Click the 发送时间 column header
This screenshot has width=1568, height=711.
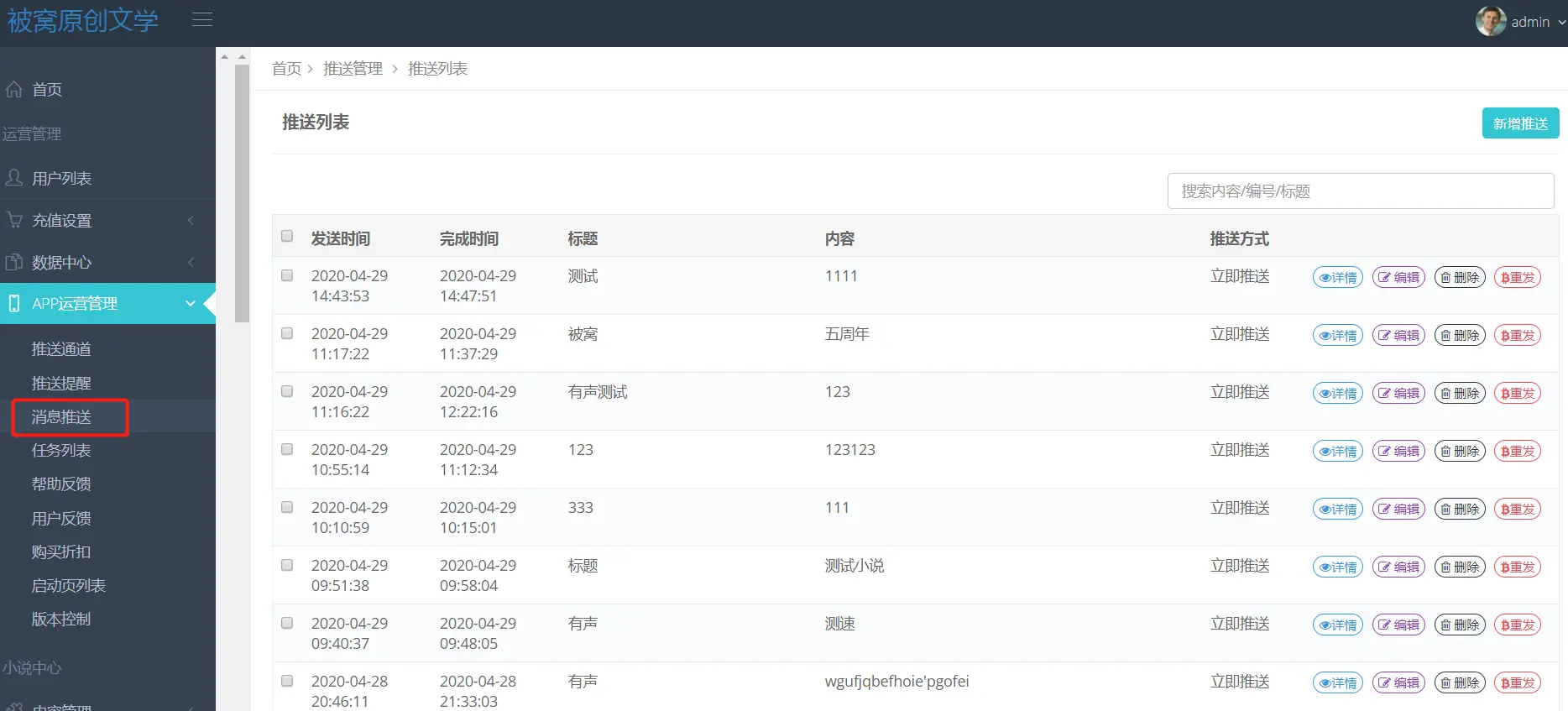point(341,239)
